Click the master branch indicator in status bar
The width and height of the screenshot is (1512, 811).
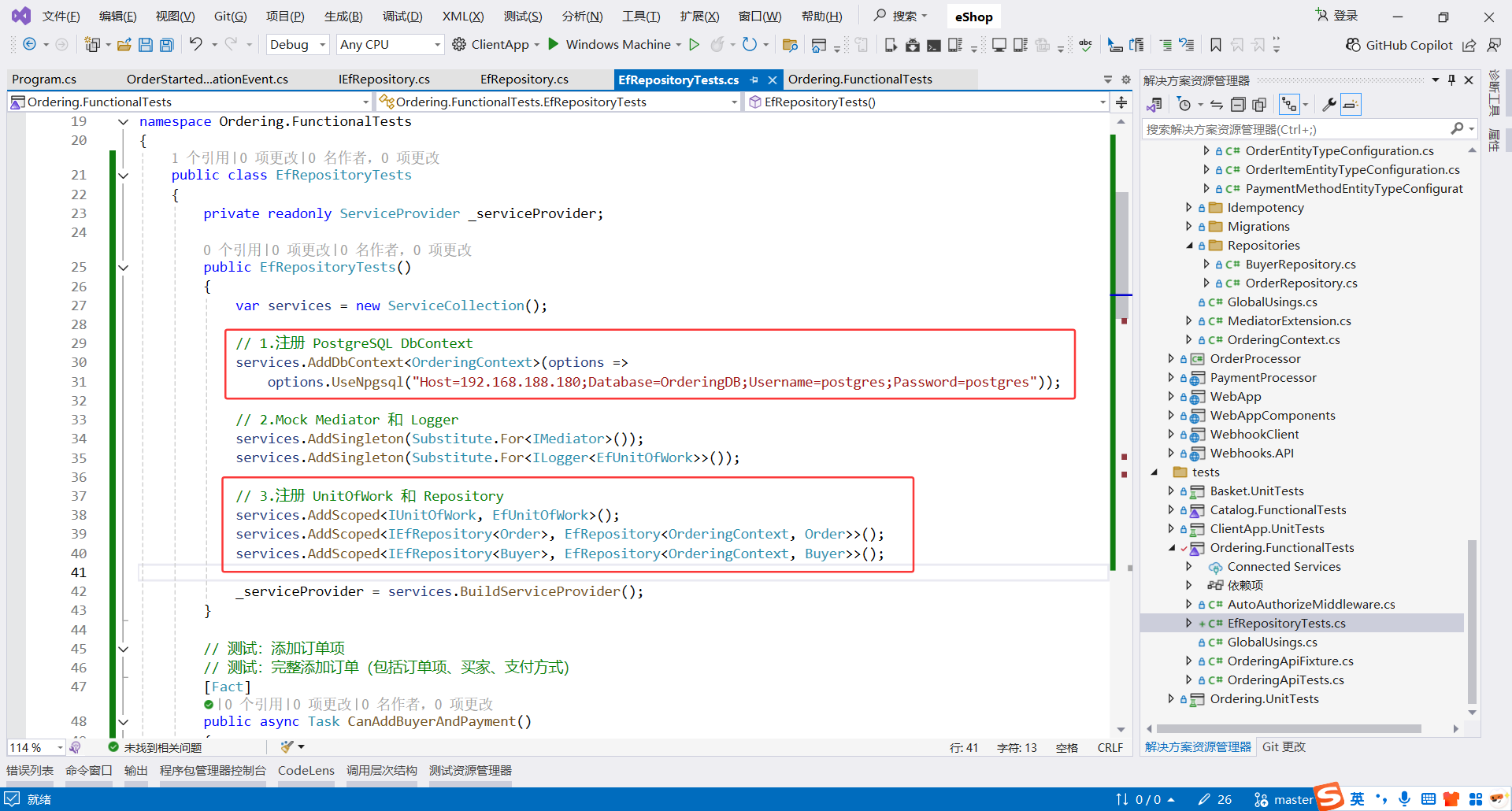click(1284, 799)
